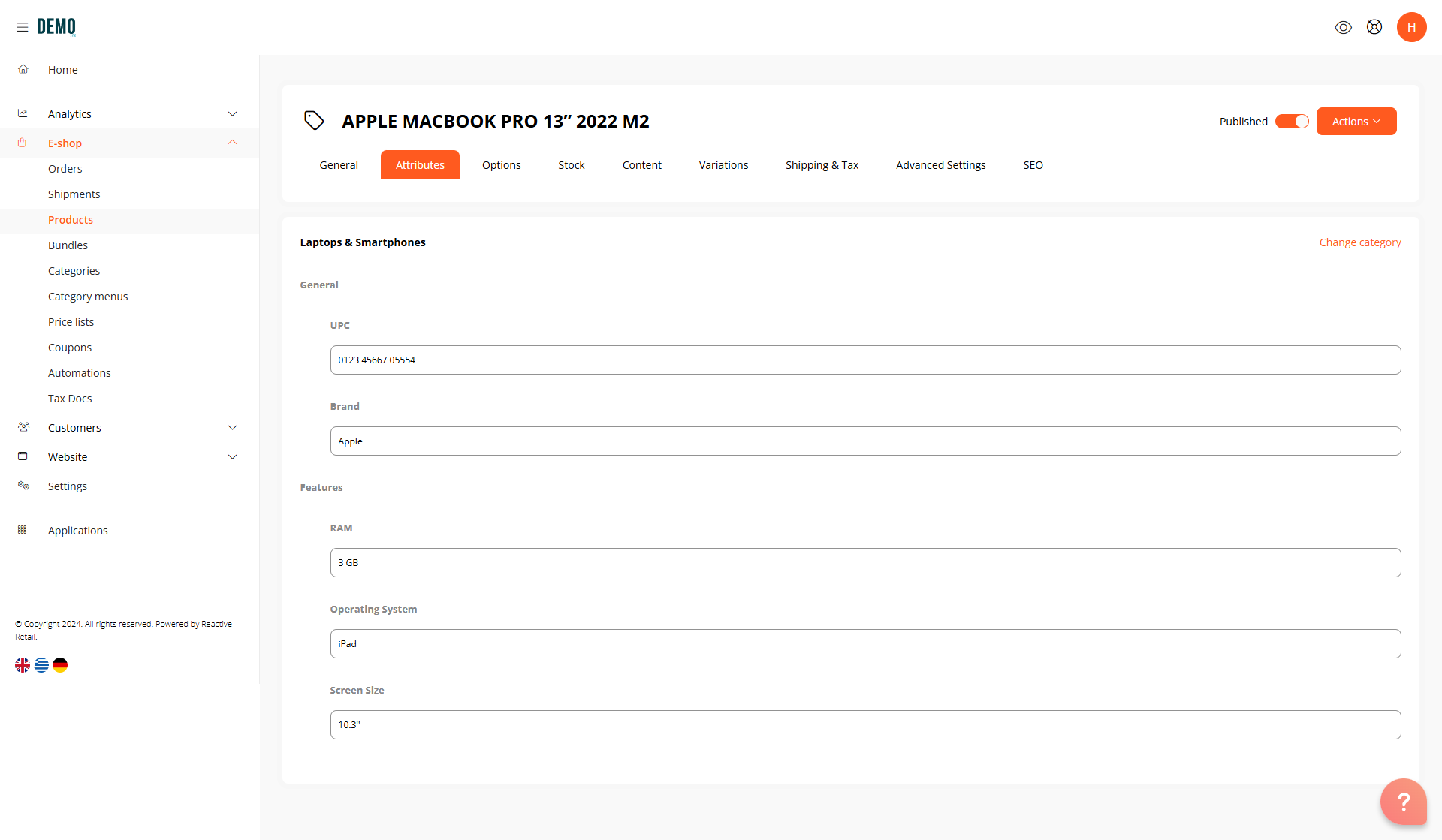The width and height of the screenshot is (1442, 840).
Task: Click the Change category link
Action: click(1360, 242)
